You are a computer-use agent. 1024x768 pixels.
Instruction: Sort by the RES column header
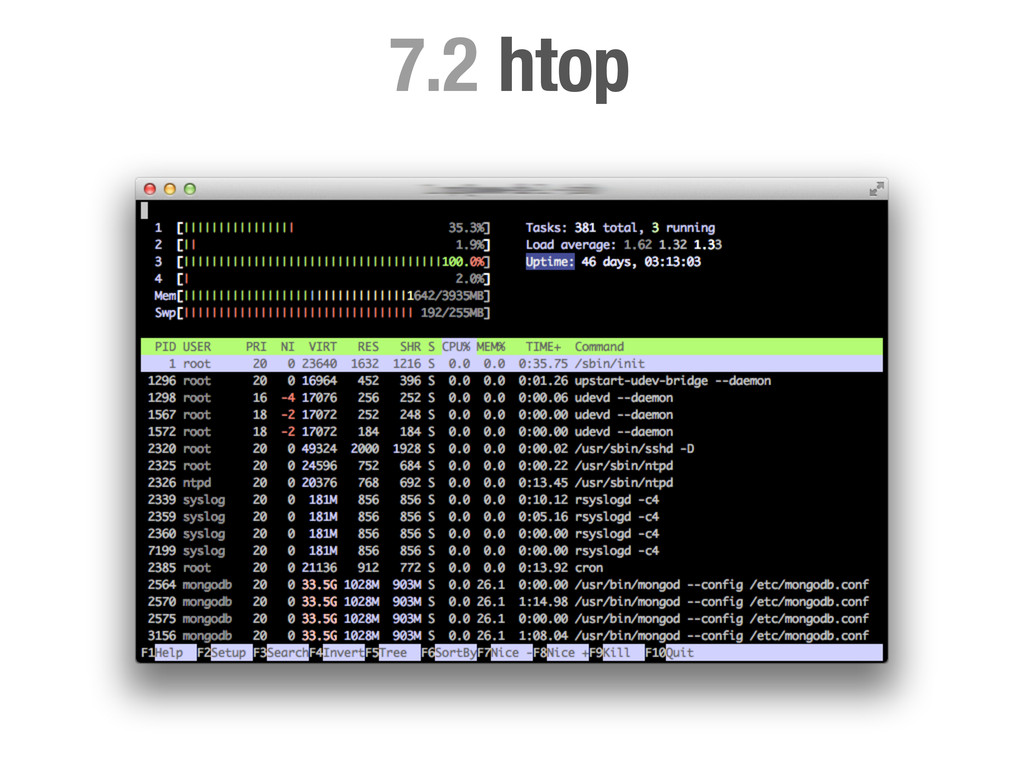368,347
